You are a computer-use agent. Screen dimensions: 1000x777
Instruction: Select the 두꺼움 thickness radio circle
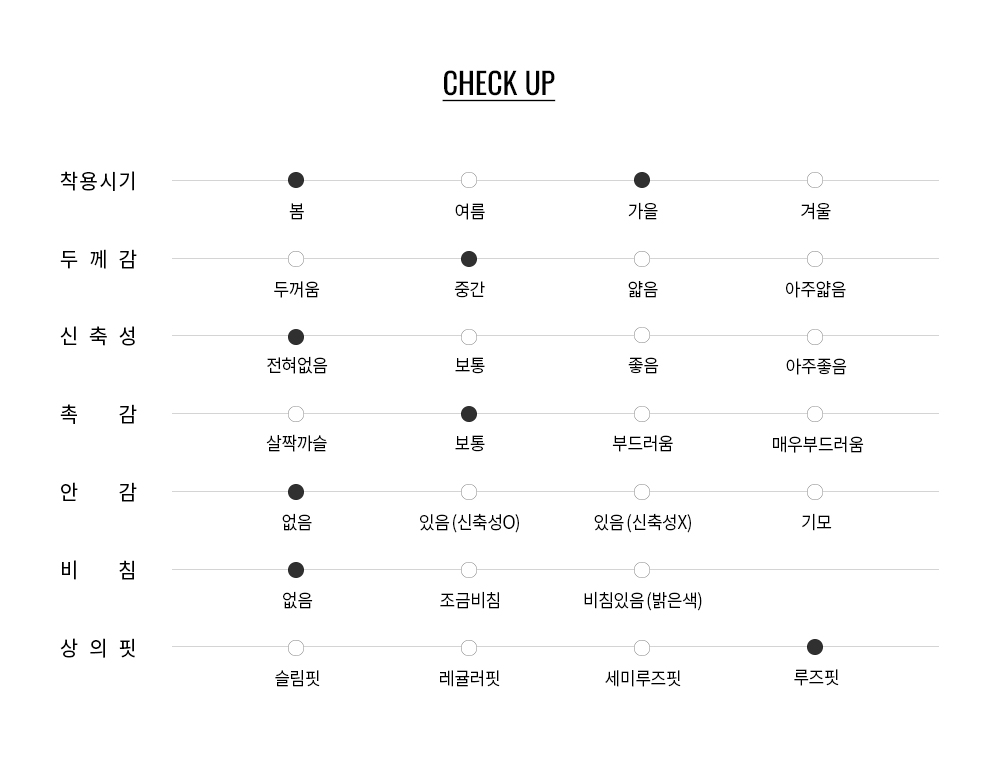296,259
